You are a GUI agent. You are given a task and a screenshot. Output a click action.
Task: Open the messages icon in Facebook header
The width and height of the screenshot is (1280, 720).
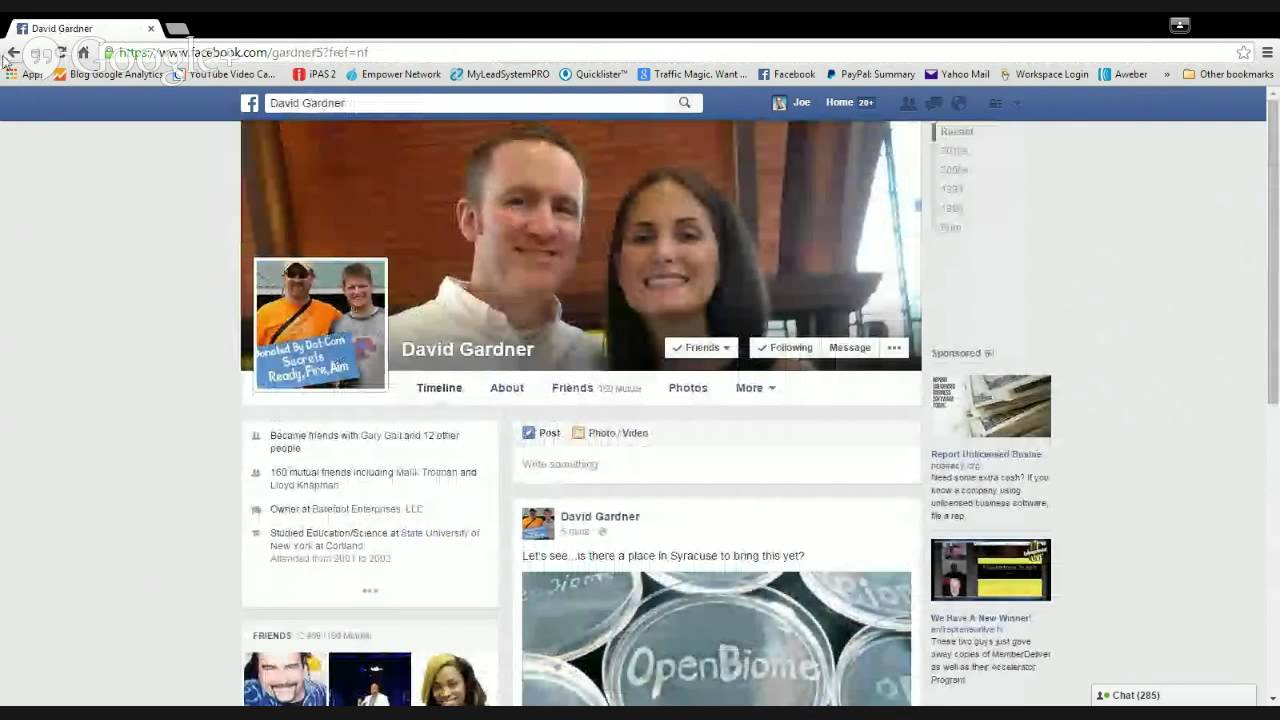[x=933, y=103]
